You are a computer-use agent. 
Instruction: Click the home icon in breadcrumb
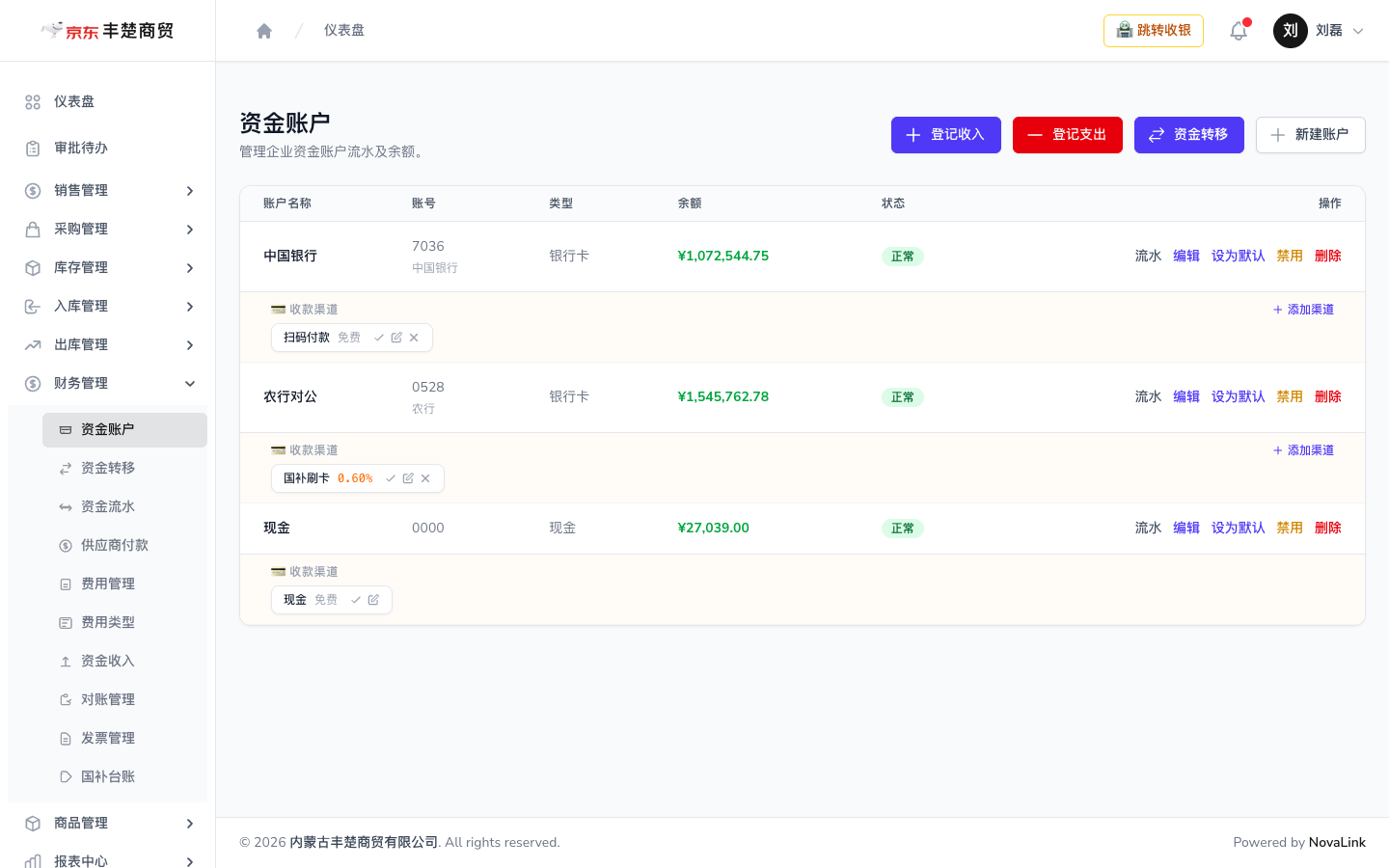(264, 31)
